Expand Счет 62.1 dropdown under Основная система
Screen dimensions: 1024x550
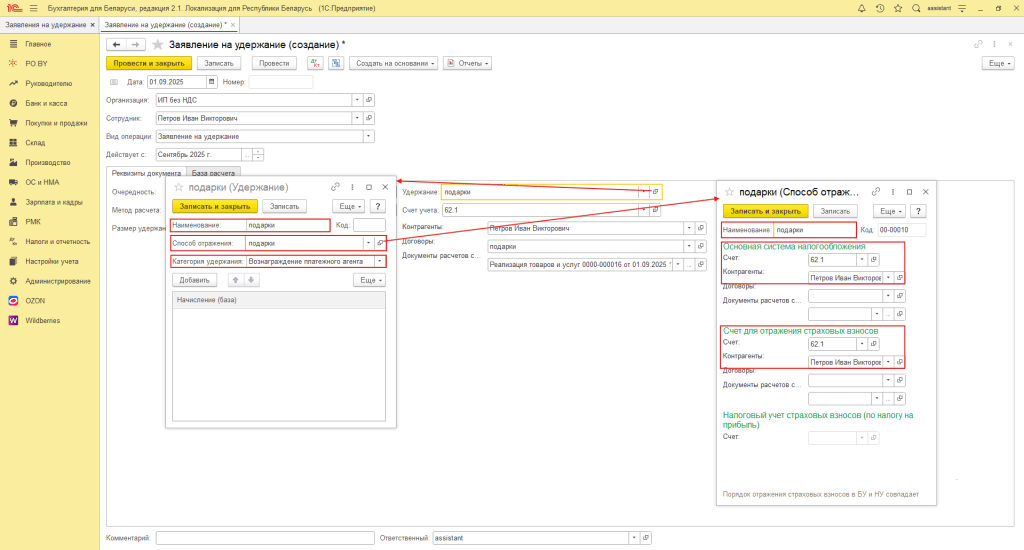tap(862, 259)
